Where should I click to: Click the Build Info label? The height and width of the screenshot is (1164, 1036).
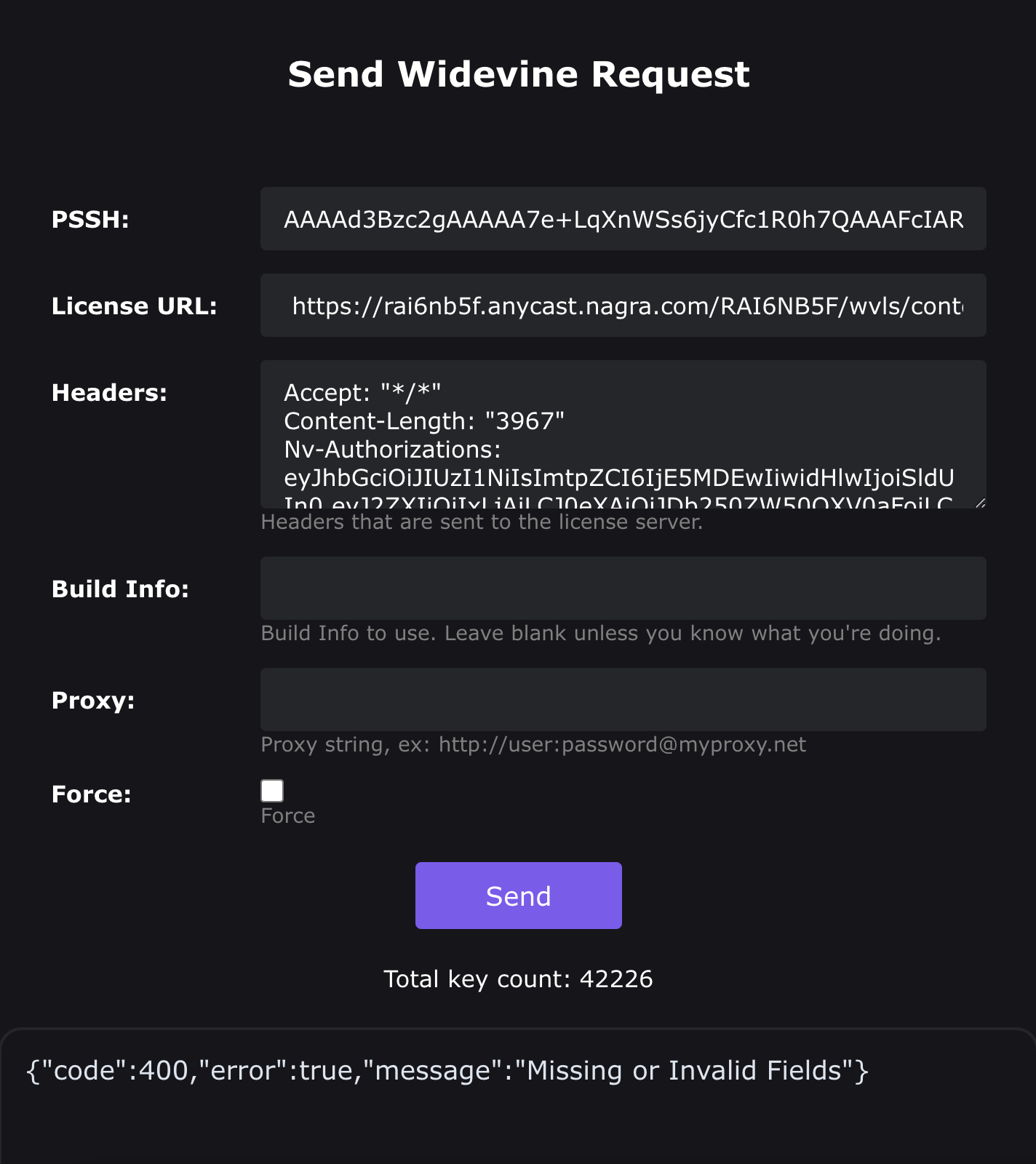120,589
